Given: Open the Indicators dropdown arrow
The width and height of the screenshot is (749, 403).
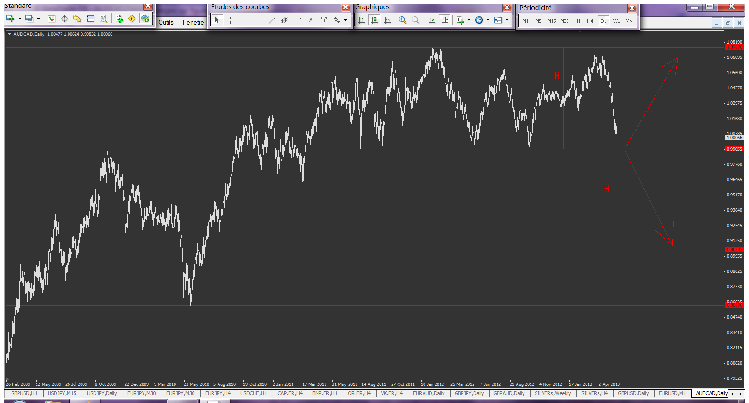Looking at the screenshot, I should coord(469,20).
